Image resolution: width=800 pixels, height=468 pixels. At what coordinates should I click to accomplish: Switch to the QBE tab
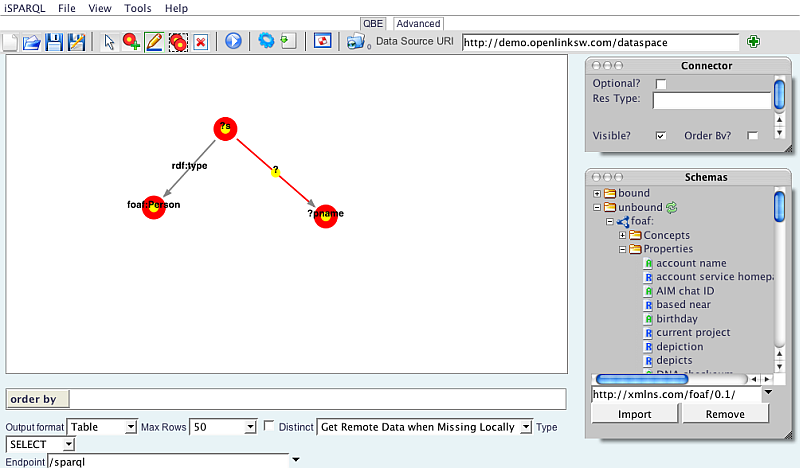[373, 23]
